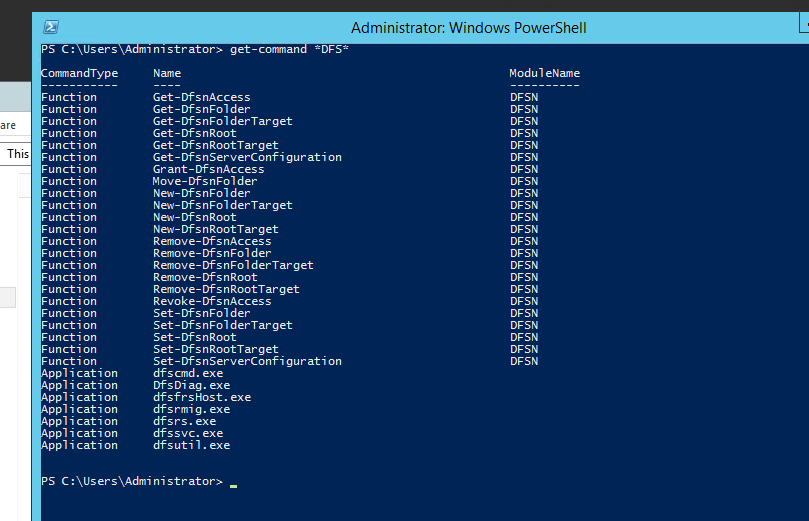Click the Get-DfsnRootTarget entry
809x521 pixels.
[215, 145]
